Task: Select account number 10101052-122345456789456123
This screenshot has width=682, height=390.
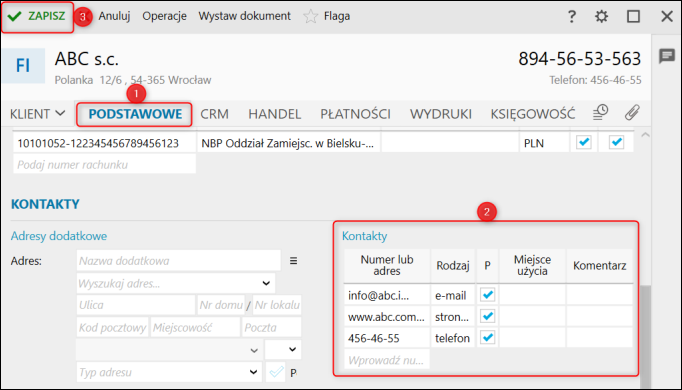Action: (104, 143)
